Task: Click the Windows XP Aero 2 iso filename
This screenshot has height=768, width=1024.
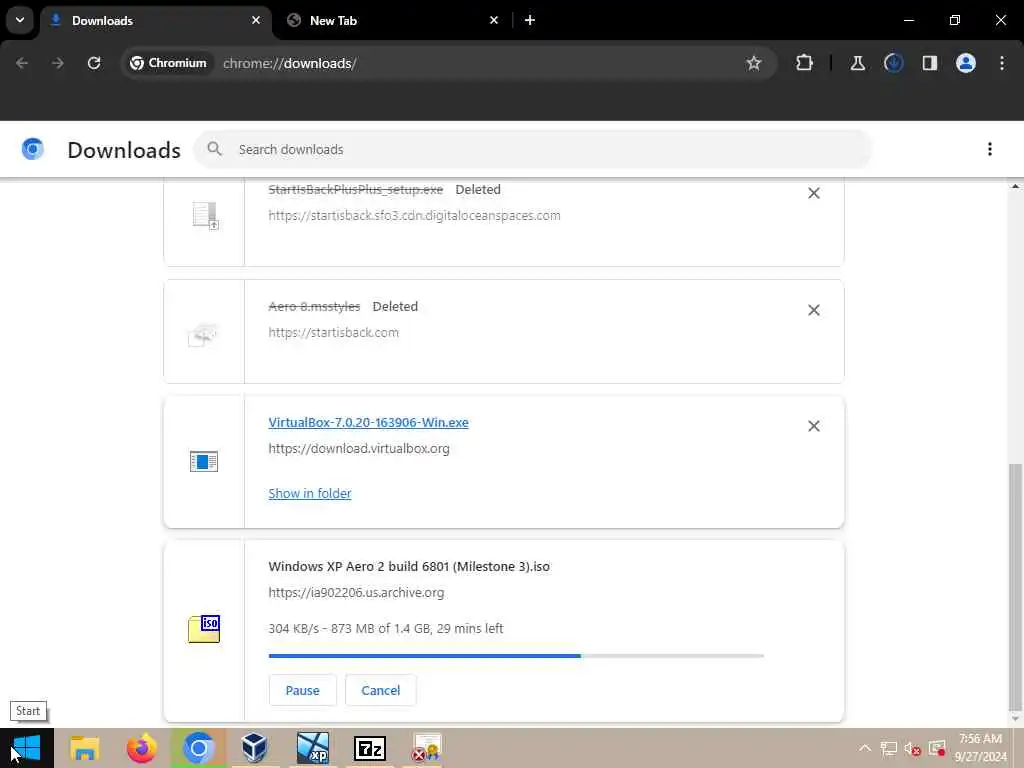Action: click(x=409, y=567)
